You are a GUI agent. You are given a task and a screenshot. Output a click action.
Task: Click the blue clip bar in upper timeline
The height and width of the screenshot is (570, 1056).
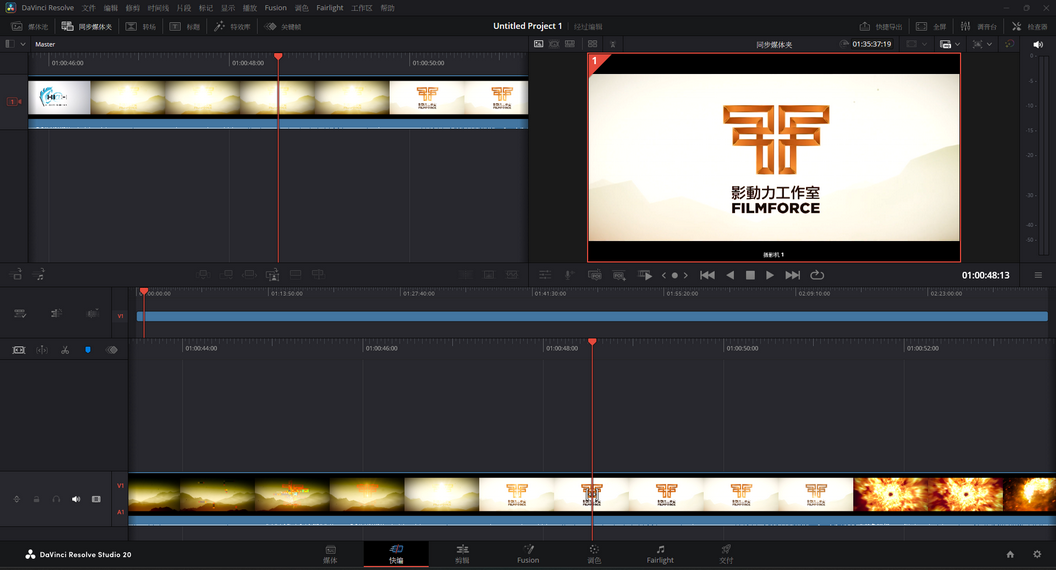click(x=592, y=316)
